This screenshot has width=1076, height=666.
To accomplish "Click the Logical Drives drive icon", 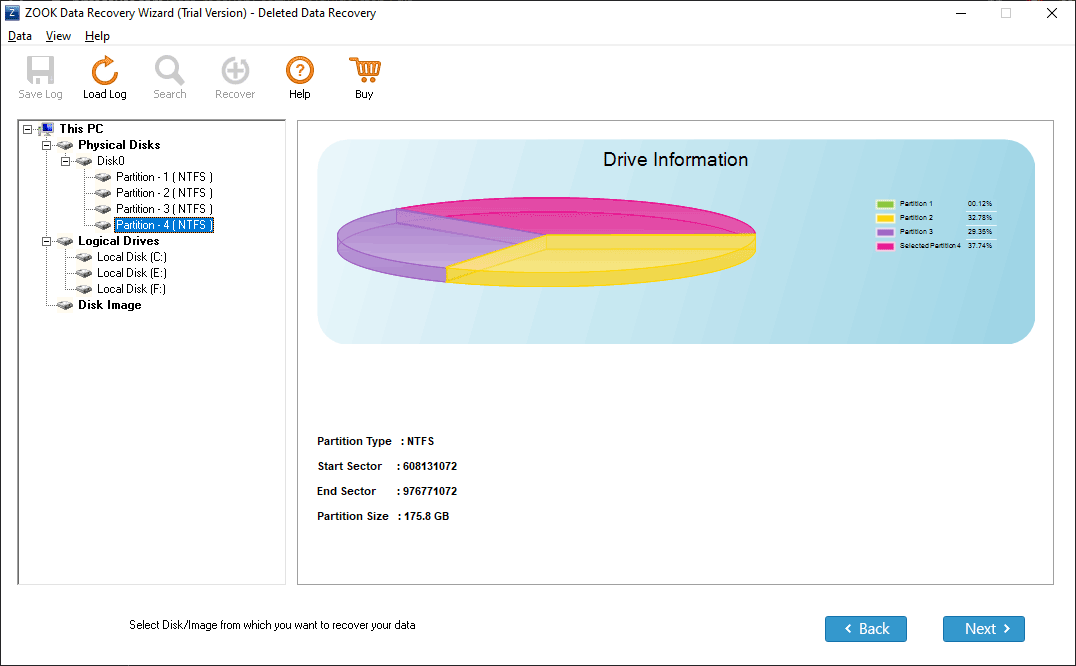I will (65, 241).
